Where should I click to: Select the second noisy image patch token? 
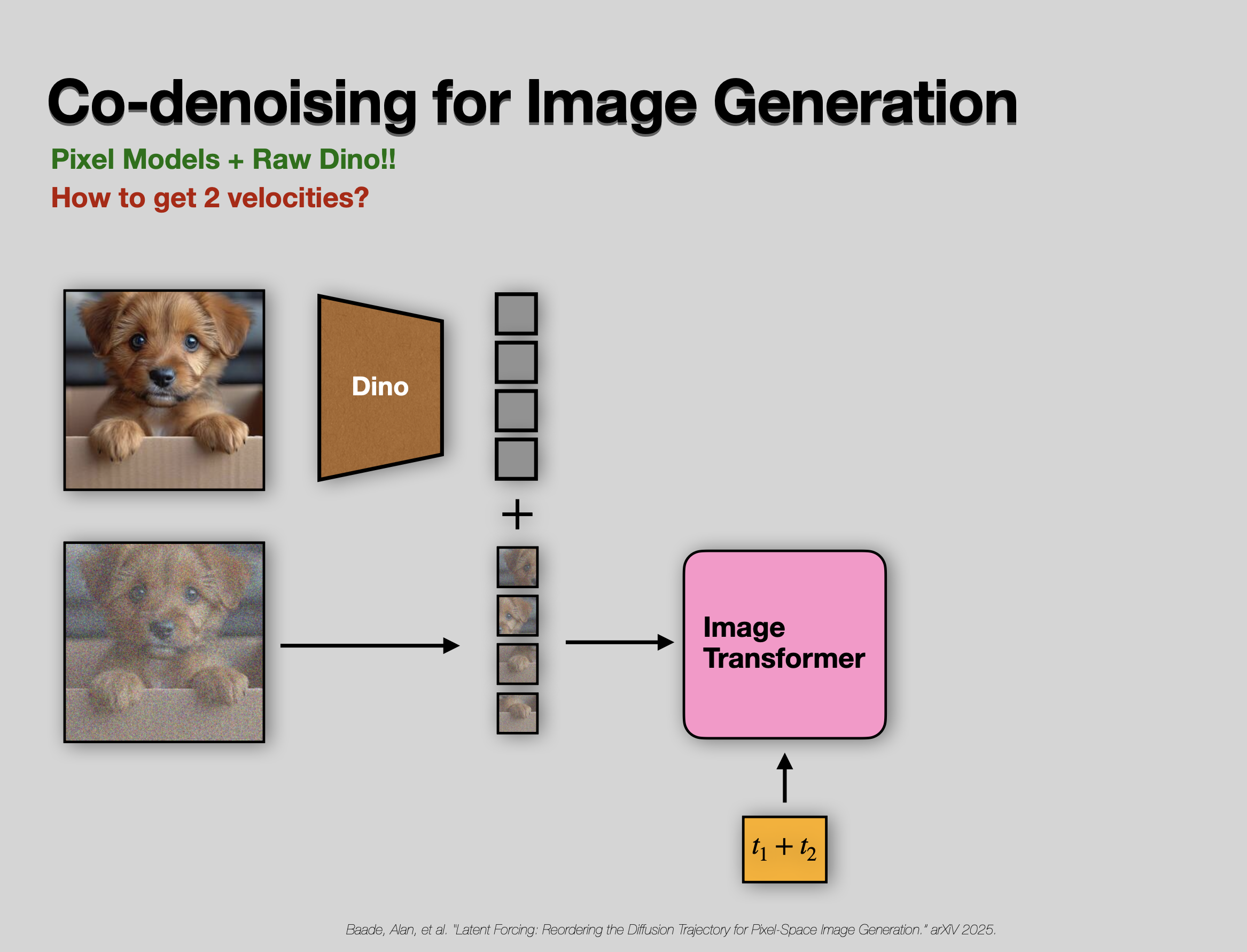coord(517,615)
